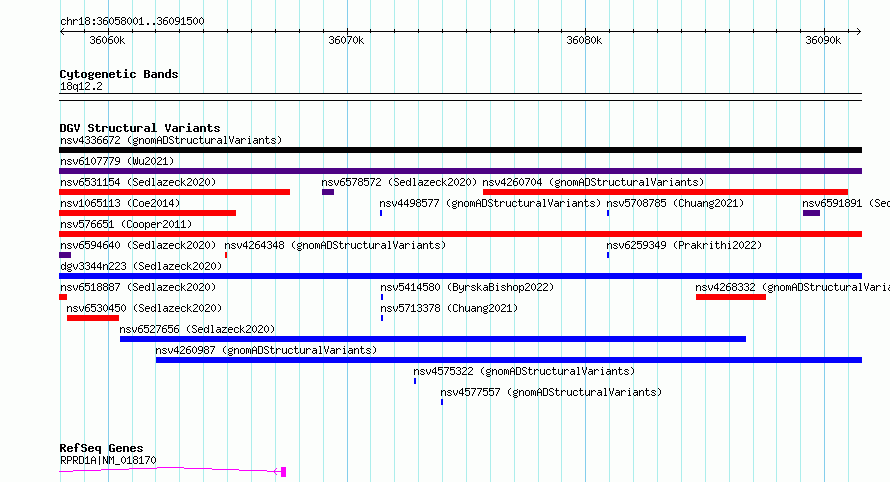Click the chr18:36058001..36091500 coordinate text

(x=132, y=21)
